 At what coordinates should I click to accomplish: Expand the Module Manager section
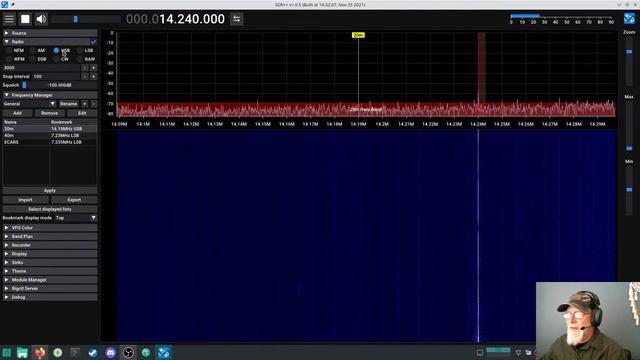50,280
